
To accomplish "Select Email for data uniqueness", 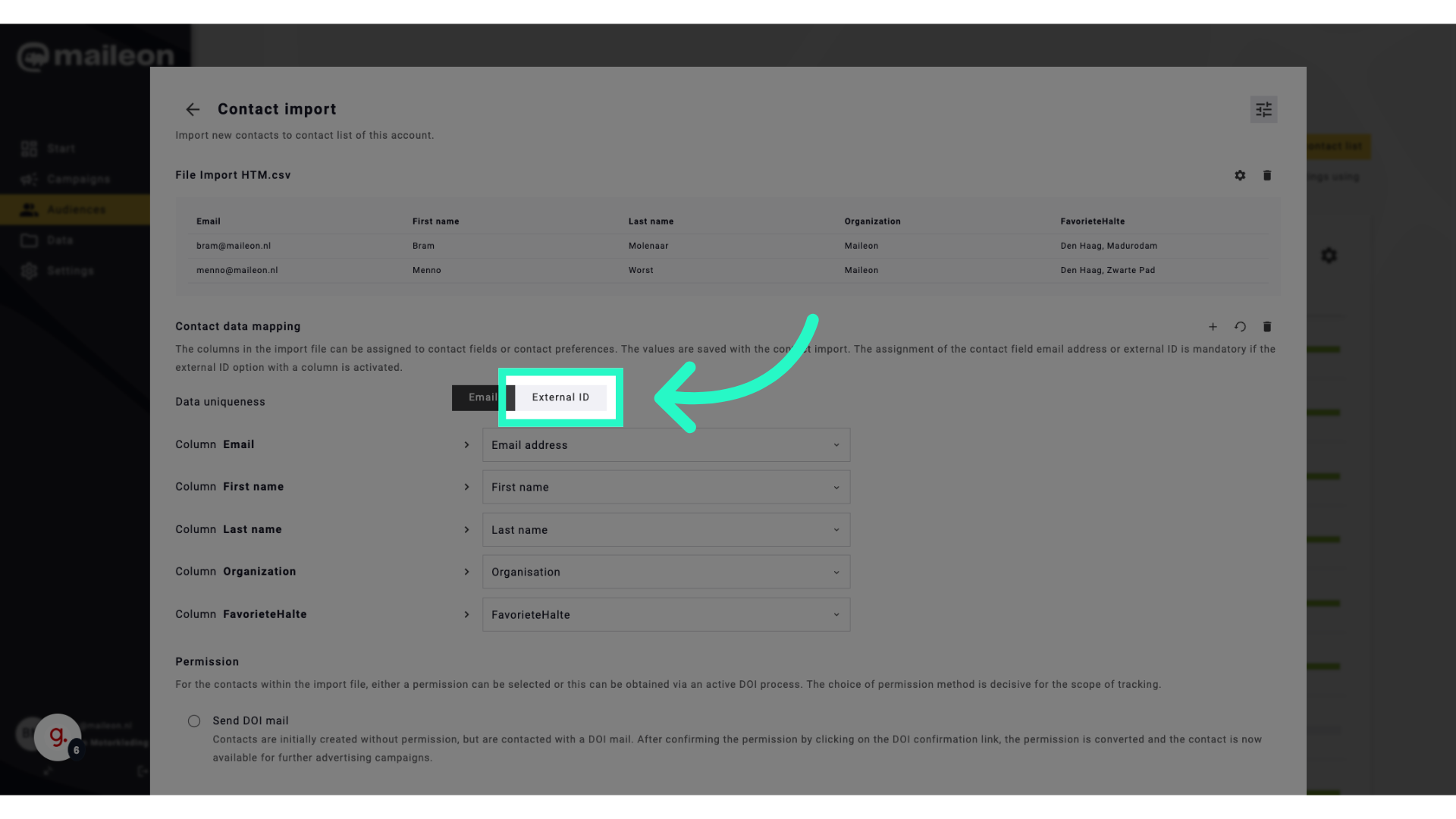I will (482, 397).
